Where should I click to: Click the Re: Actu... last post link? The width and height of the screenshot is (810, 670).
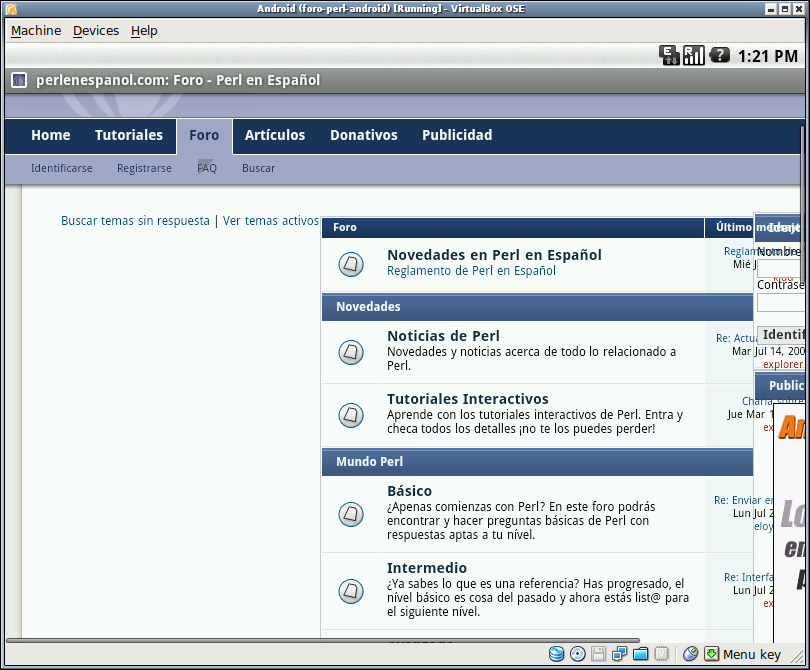(x=736, y=338)
